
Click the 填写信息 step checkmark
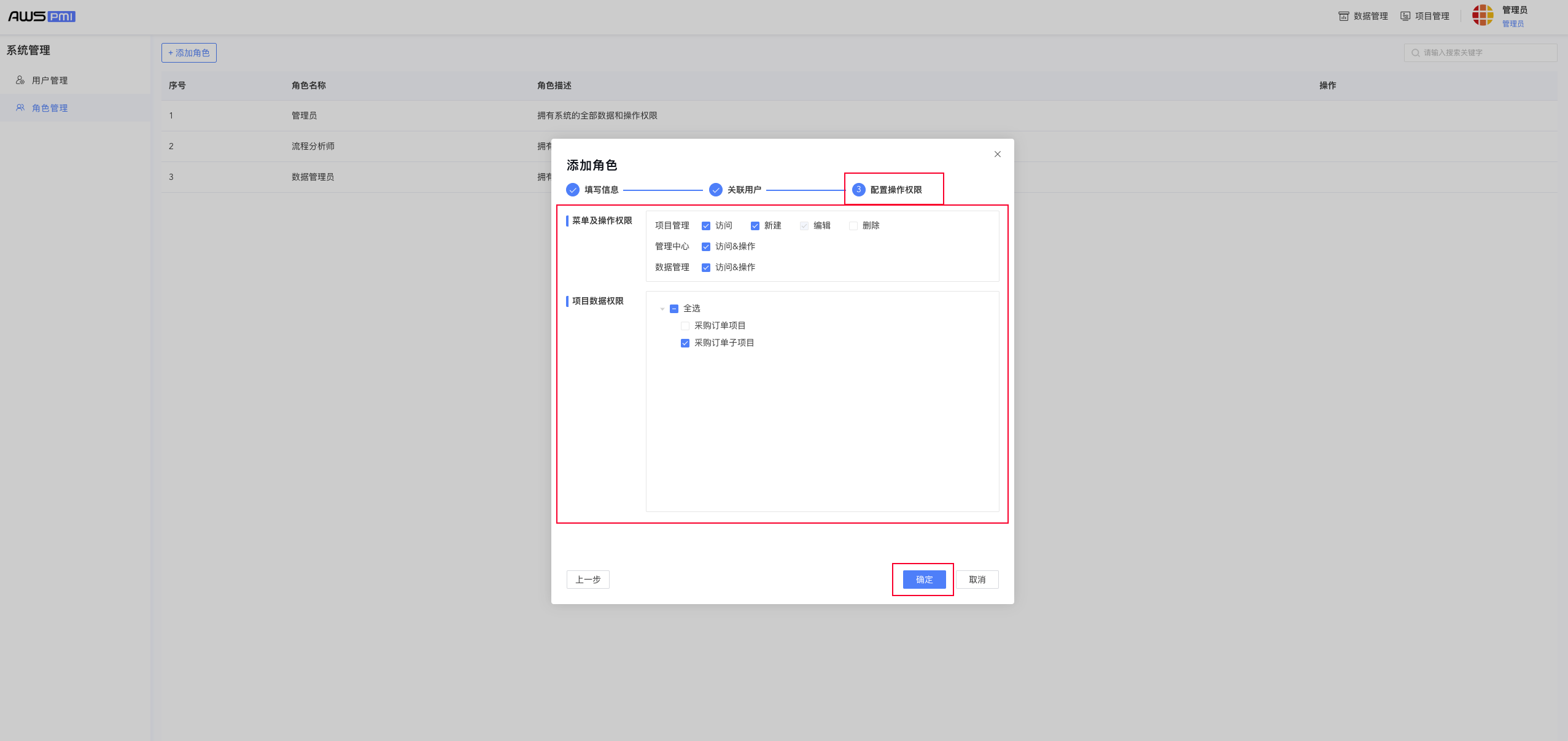[x=573, y=190]
